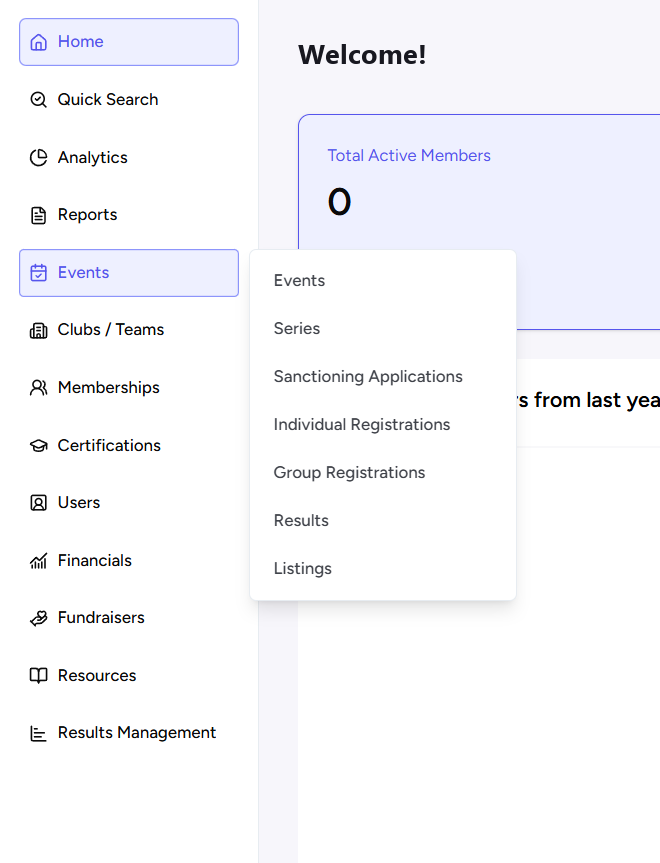Go to the Analytics section
This screenshot has height=863, width=660.
tap(129, 157)
